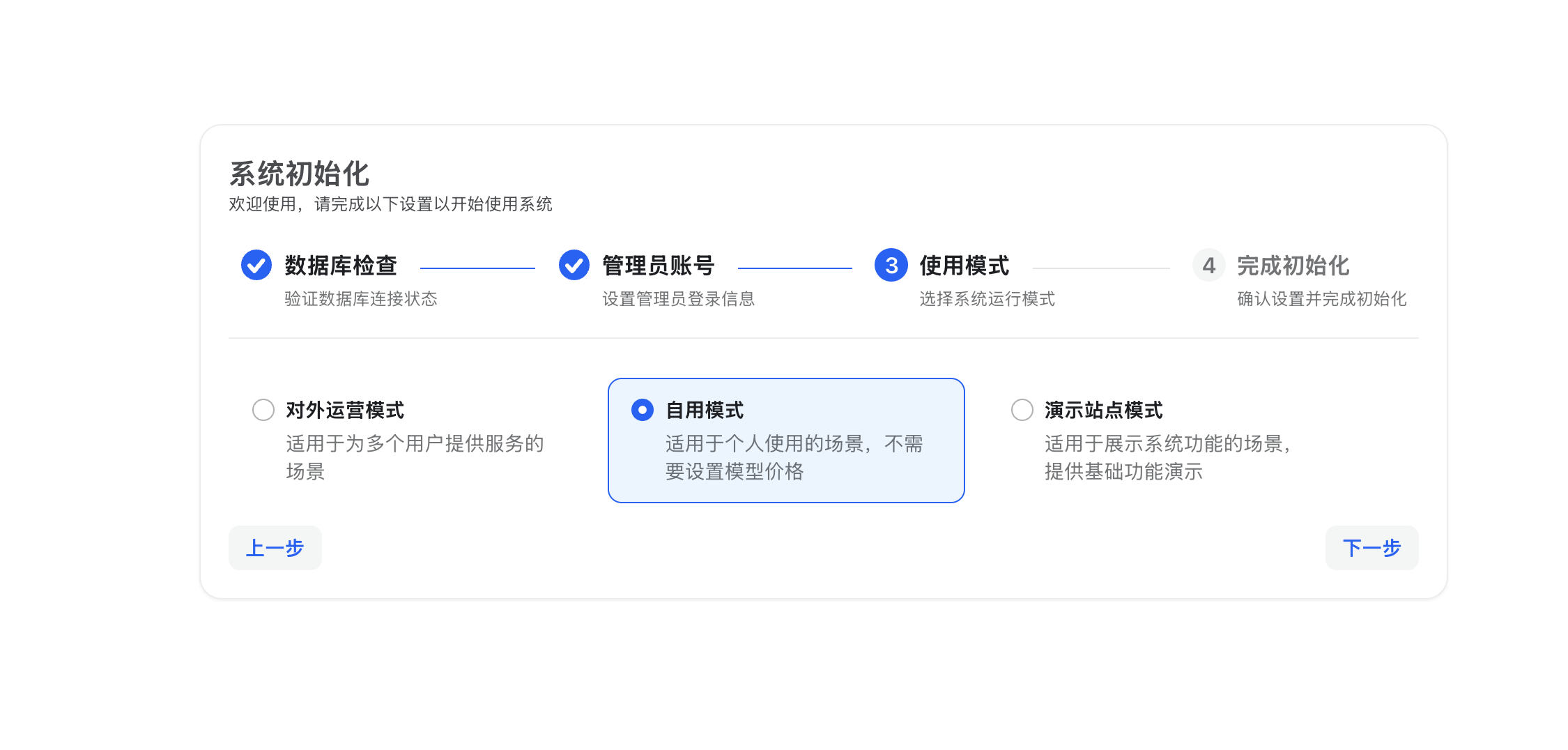
Task: Click the blue step 3 circle icon
Action: (x=891, y=265)
